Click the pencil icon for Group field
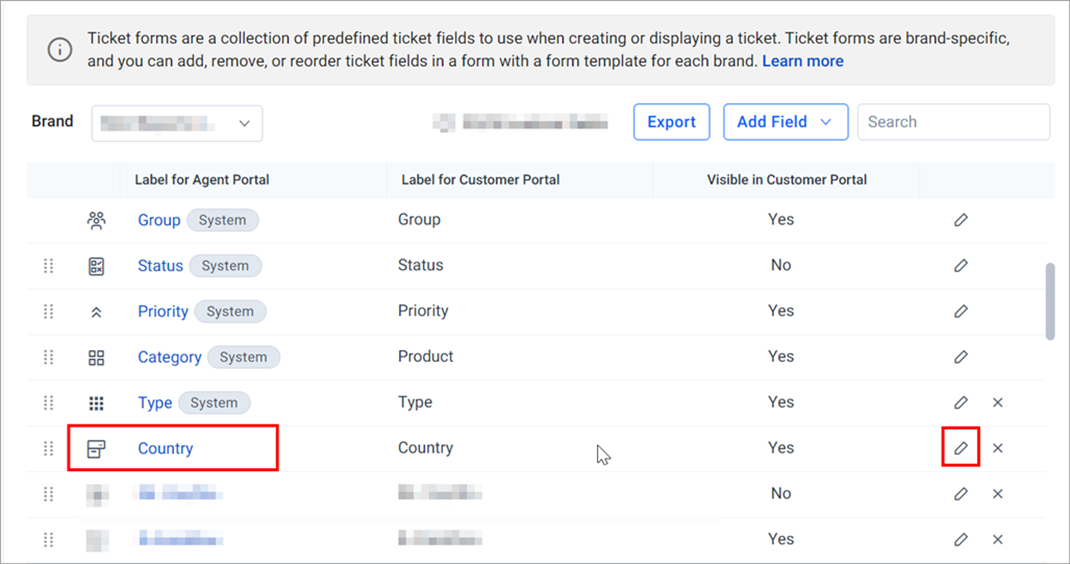 click(x=961, y=220)
